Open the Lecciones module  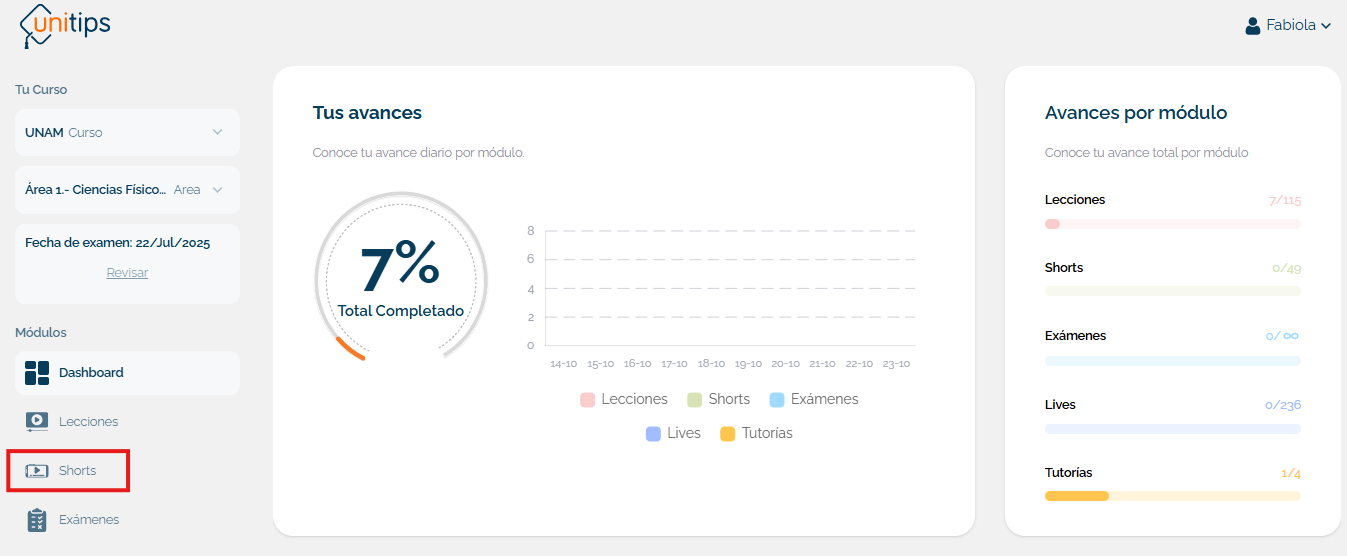(x=88, y=422)
